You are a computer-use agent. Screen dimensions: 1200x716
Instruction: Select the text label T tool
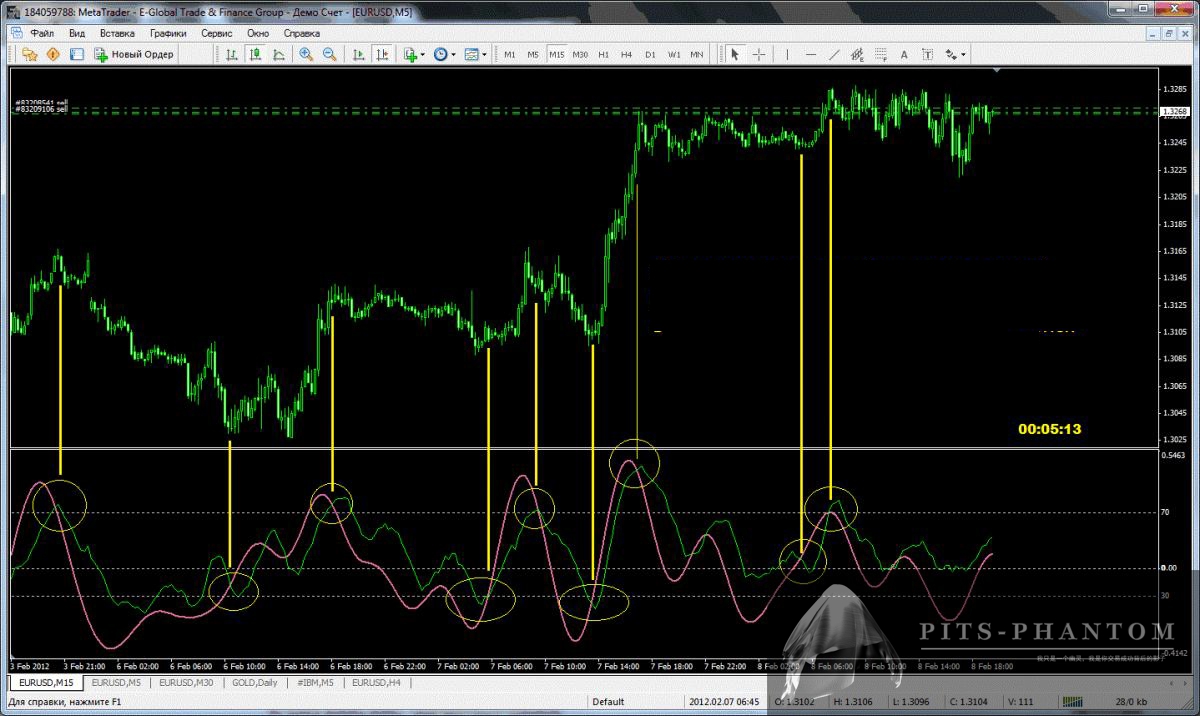927,54
